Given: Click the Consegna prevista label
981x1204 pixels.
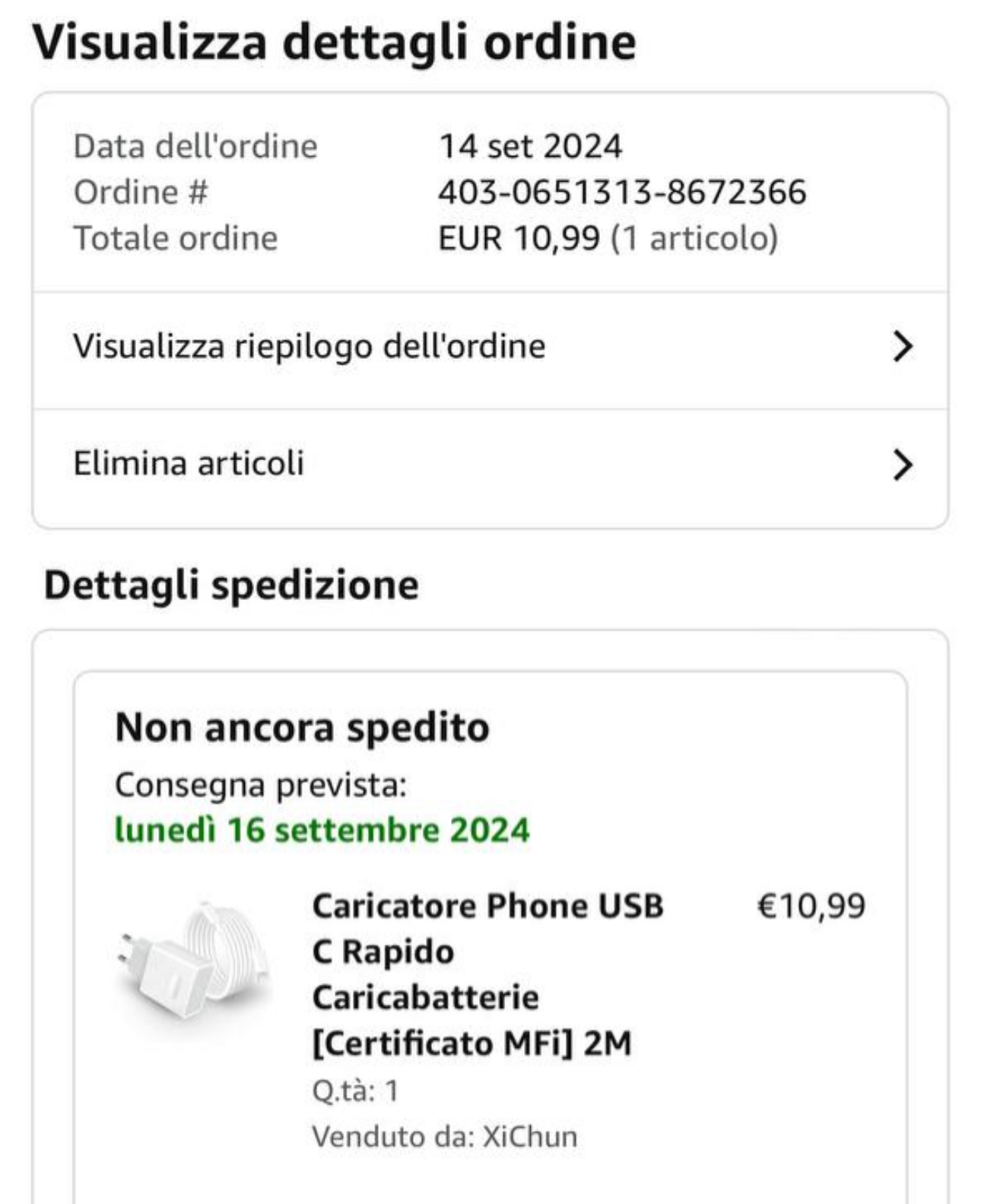Looking at the screenshot, I should pyautogui.click(x=261, y=785).
